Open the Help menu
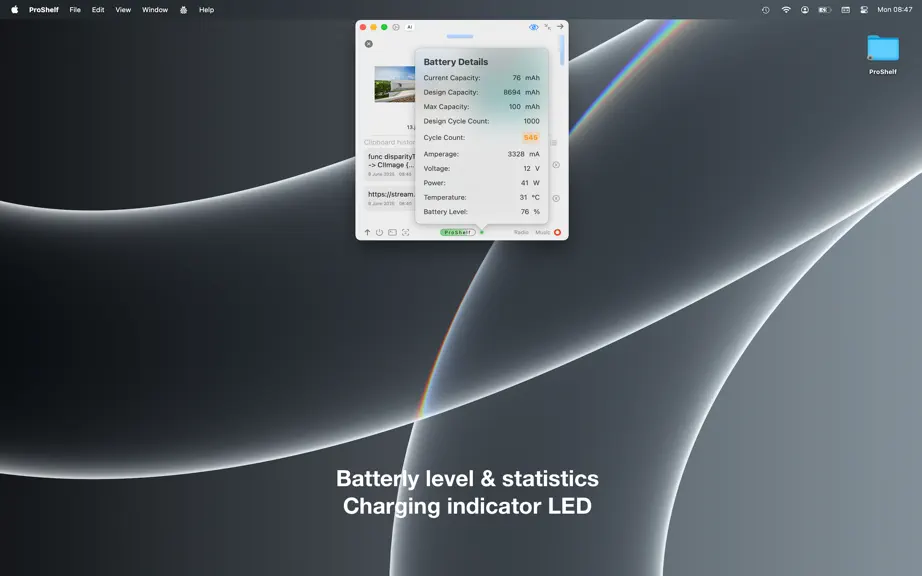The width and height of the screenshot is (922, 576). click(206, 9)
